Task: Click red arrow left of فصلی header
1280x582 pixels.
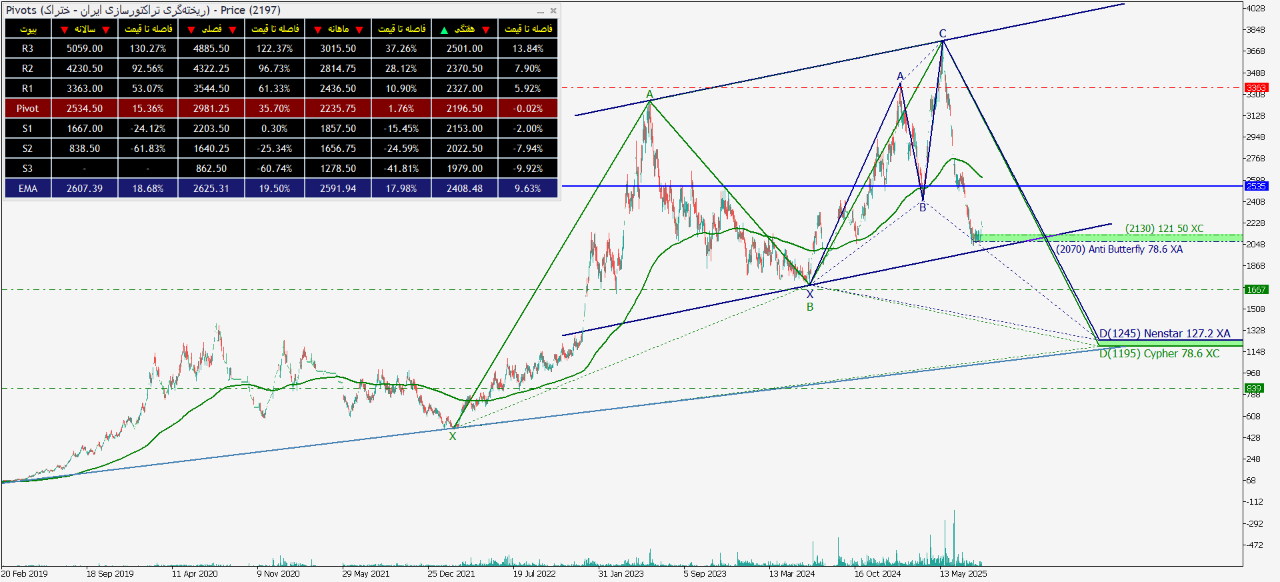Action: 191,29
